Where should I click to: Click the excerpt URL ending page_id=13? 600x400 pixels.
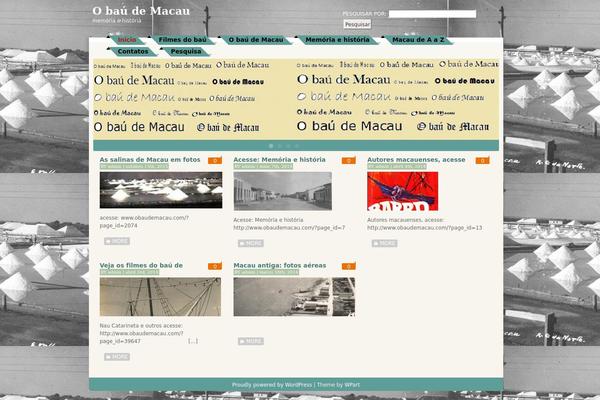(x=425, y=228)
